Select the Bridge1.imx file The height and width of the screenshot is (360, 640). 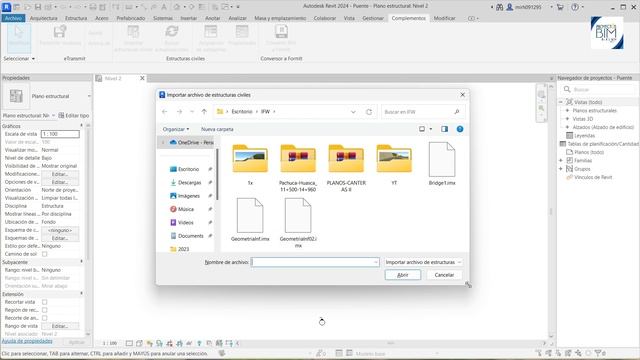pyautogui.click(x=442, y=164)
